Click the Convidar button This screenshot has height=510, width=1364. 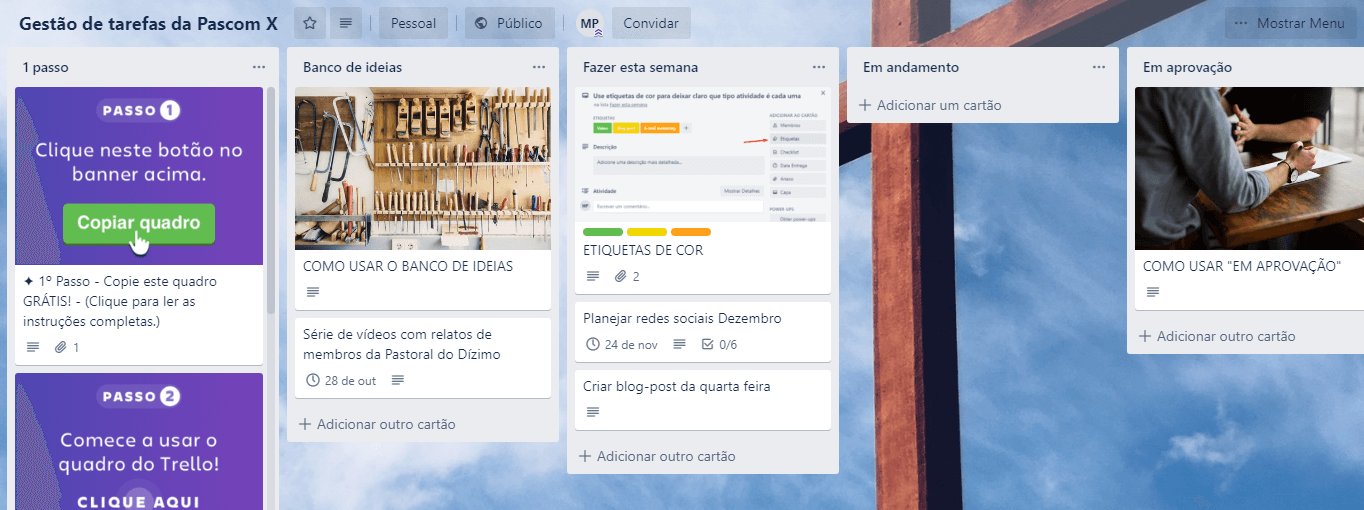[651, 23]
